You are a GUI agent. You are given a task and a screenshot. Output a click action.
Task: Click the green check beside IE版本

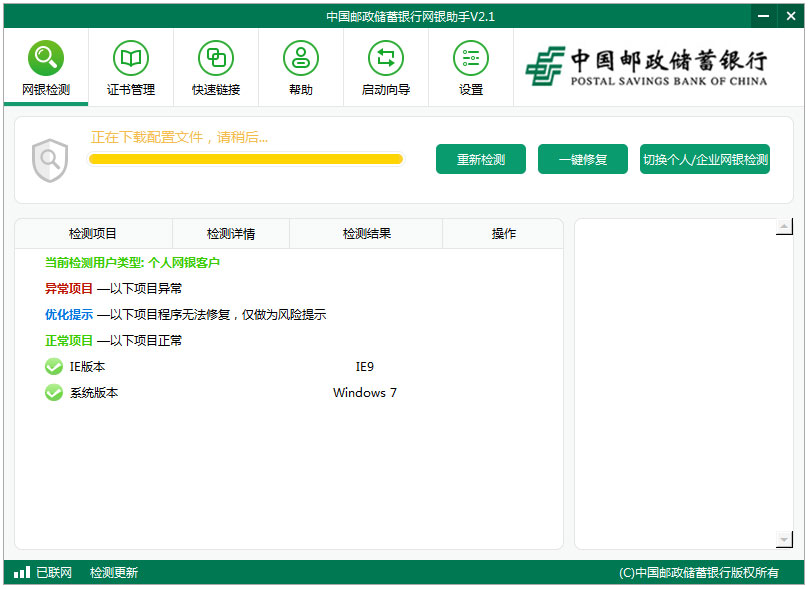[54, 367]
